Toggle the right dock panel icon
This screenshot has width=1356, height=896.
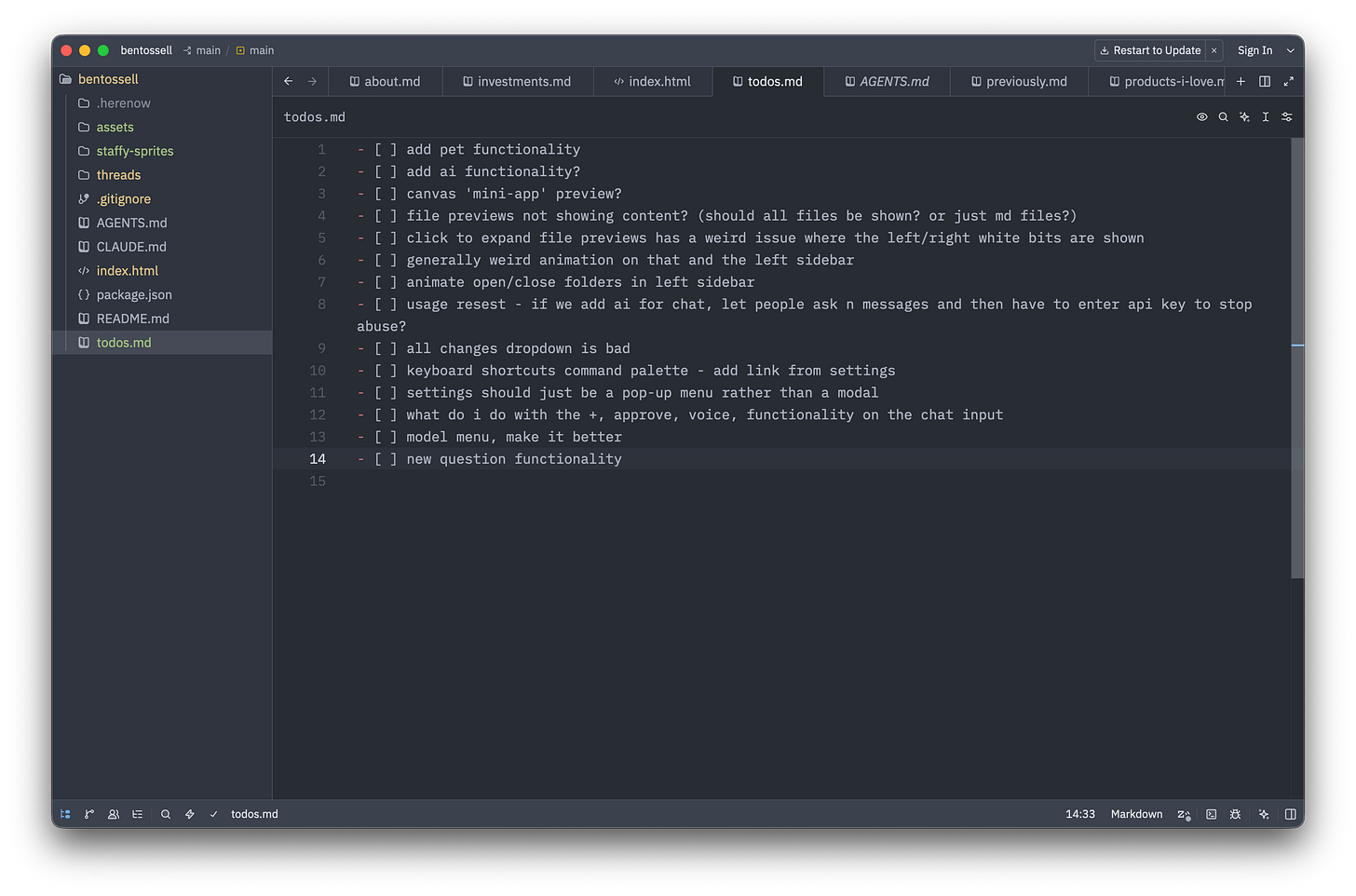point(1290,814)
